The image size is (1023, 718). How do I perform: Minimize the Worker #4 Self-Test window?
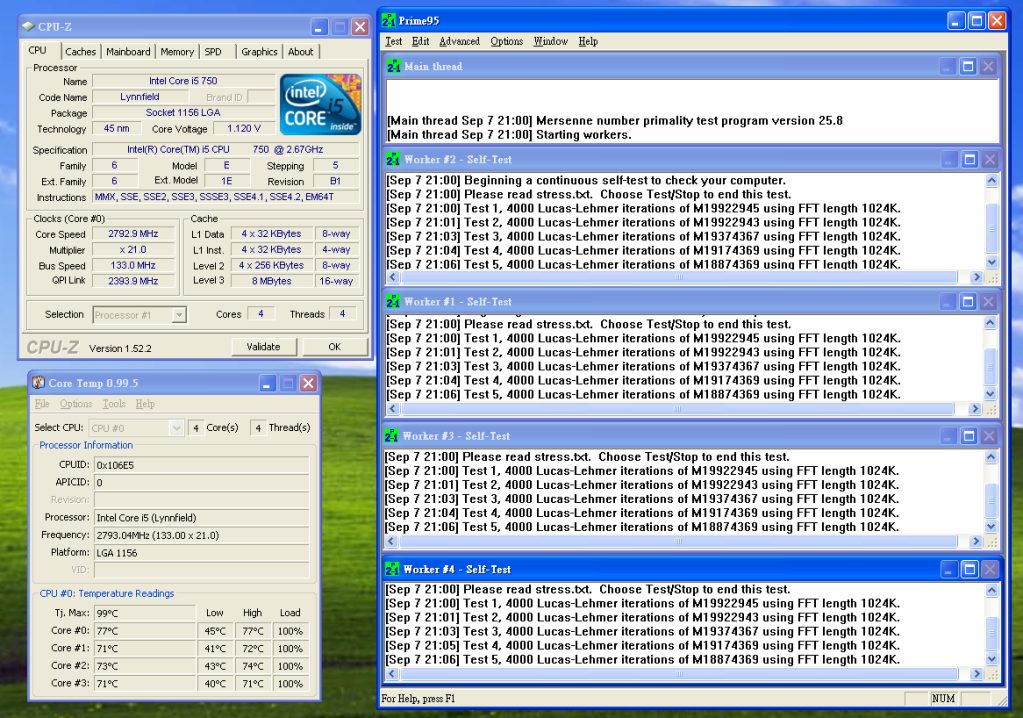[949, 569]
